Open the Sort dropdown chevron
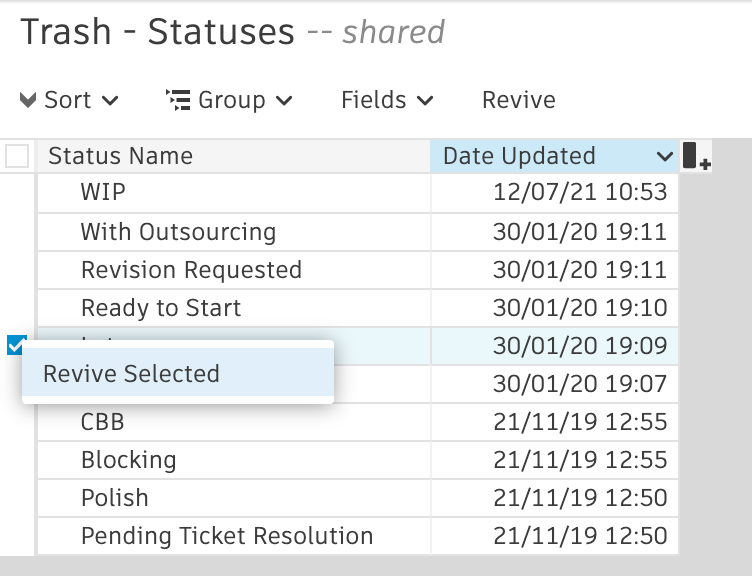This screenshot has width=752, height=576. coord(111,101)
